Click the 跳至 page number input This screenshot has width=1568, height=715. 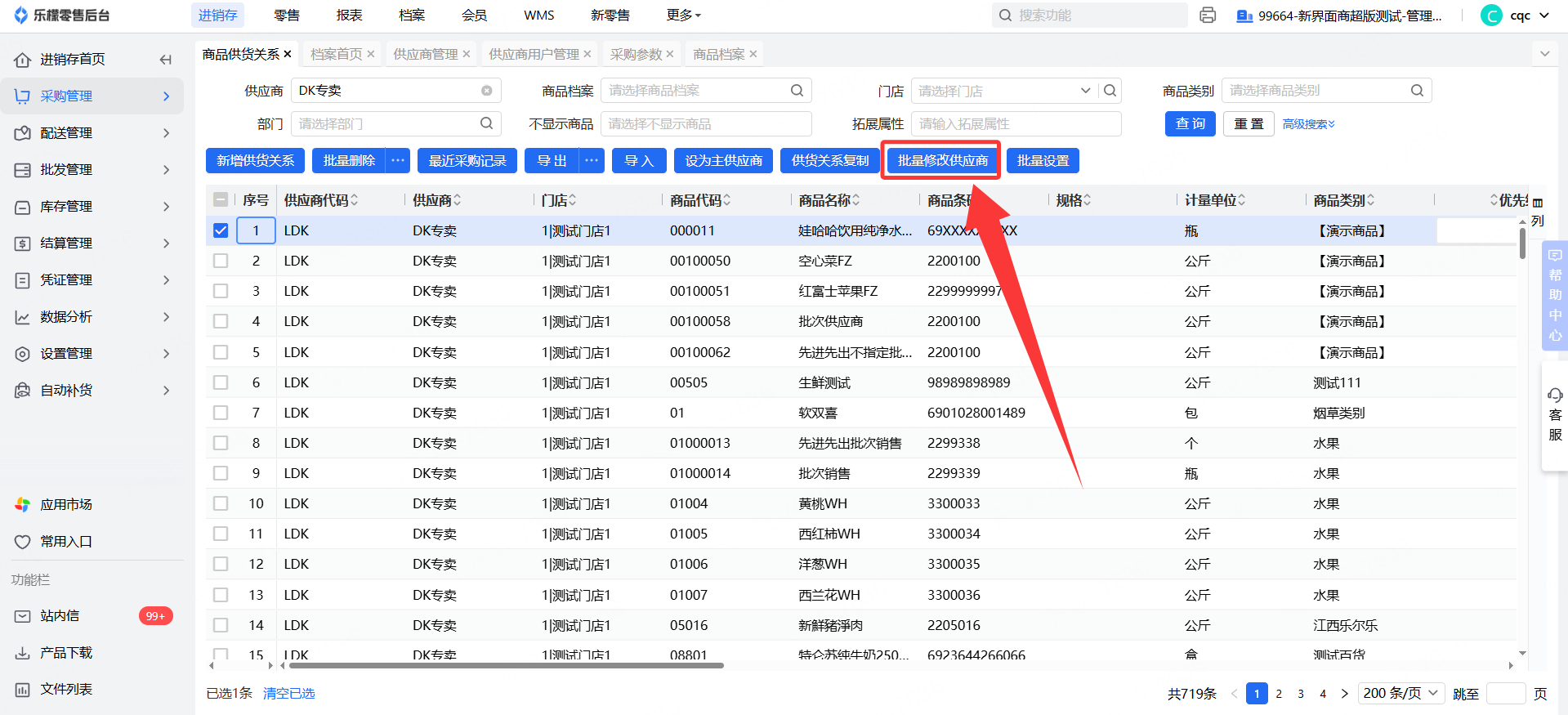(1506, 694)
